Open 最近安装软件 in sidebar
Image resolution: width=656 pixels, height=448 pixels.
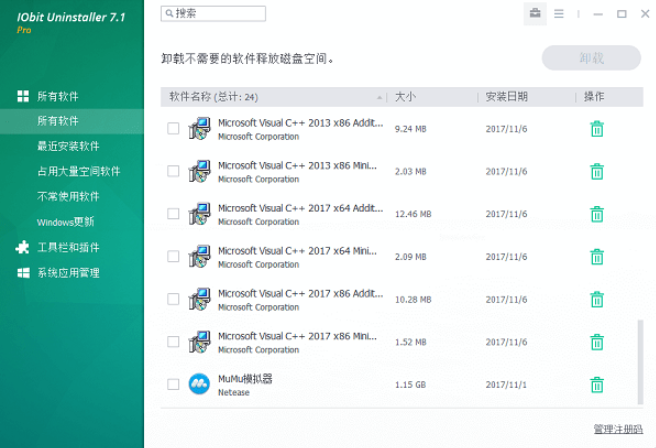coord(68,146)
